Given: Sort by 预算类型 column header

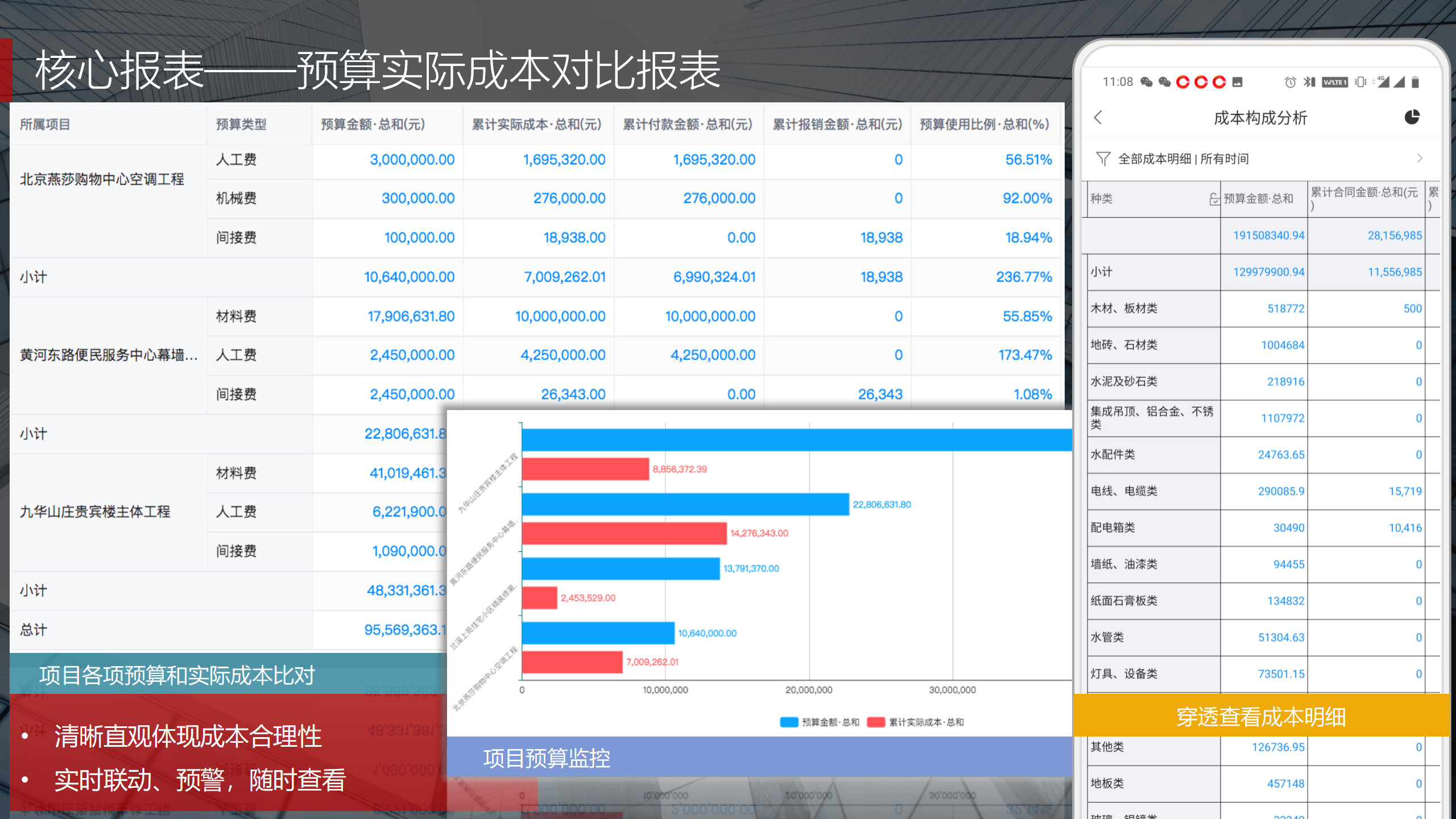Looking at the screenshot, I should coord(241,125).
